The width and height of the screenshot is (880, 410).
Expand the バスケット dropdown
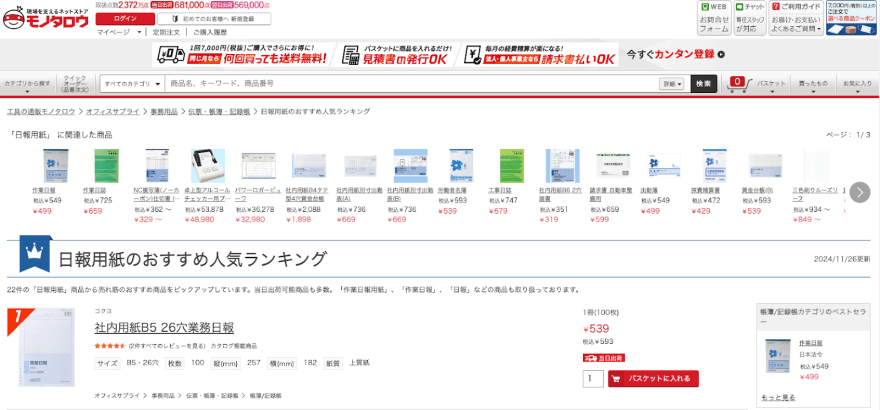[772, 84]
